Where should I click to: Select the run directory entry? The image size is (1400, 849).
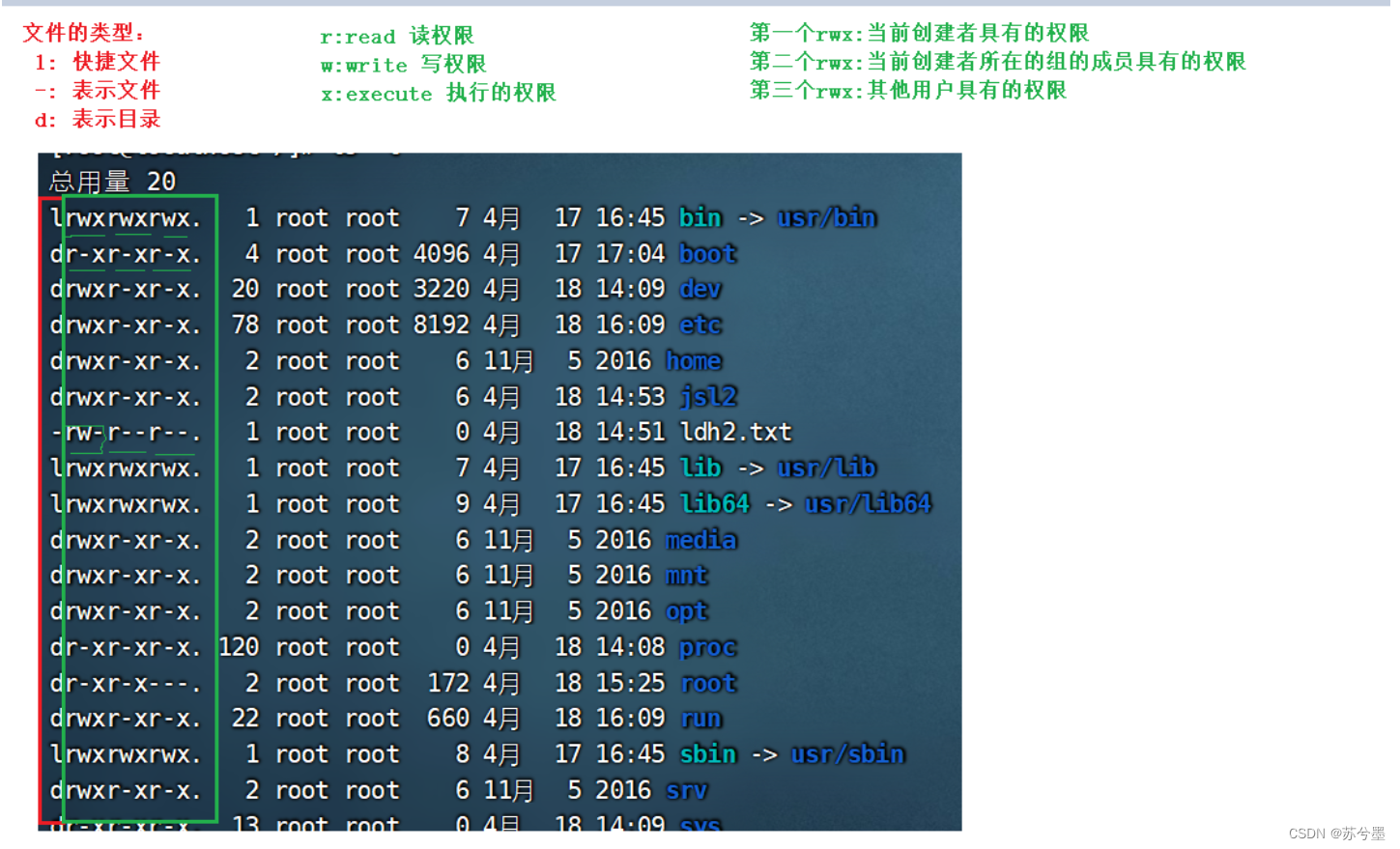click(699, 718)
